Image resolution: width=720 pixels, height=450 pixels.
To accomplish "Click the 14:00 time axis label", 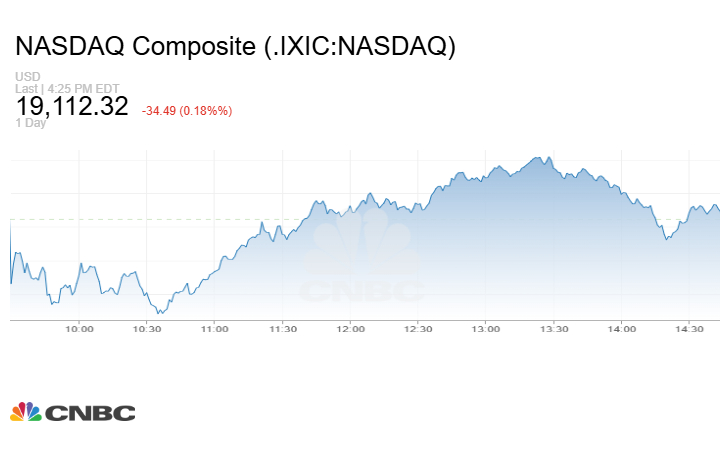I will 621,329.
